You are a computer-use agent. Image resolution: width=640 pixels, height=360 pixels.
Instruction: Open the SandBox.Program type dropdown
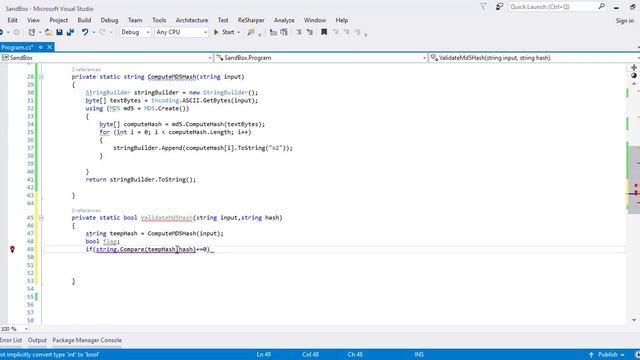pos(321,58)
